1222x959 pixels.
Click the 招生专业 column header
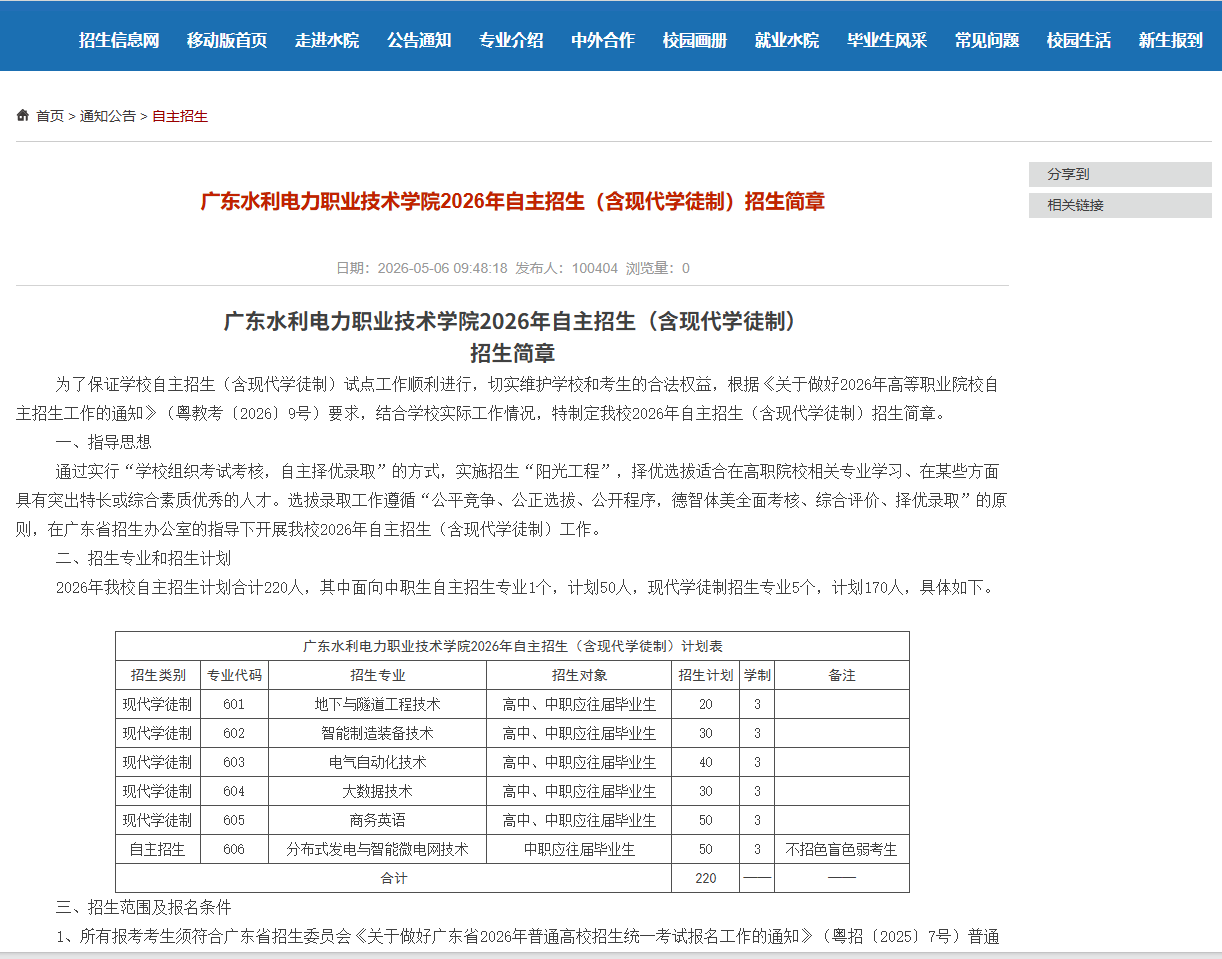coord(378,675)
